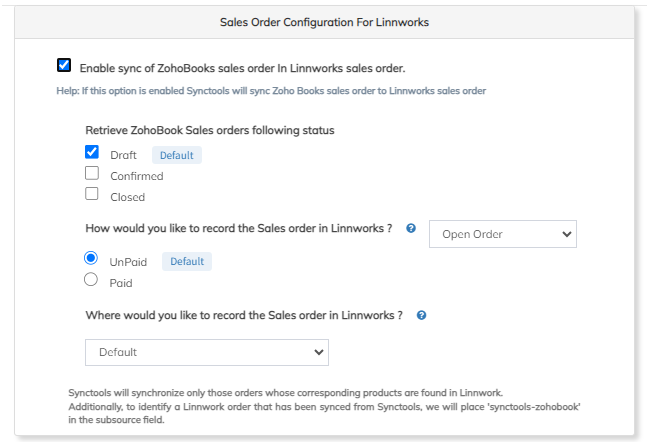The width and height of the screenshot is (648, 442).
Task: Choose the Paid radio option
Action: [x=92, y=281]
